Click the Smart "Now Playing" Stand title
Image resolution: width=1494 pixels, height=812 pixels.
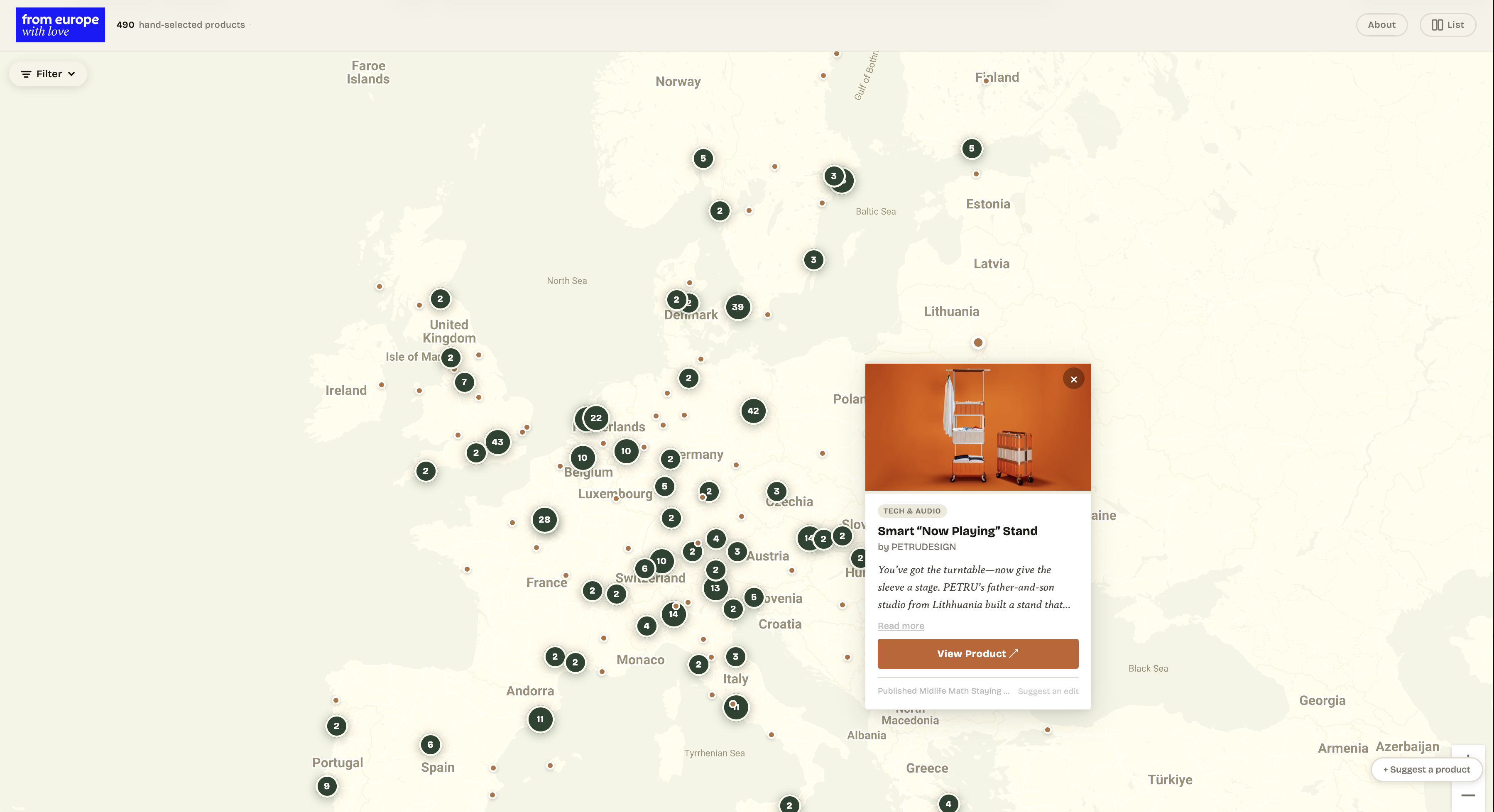pos(957,531)
